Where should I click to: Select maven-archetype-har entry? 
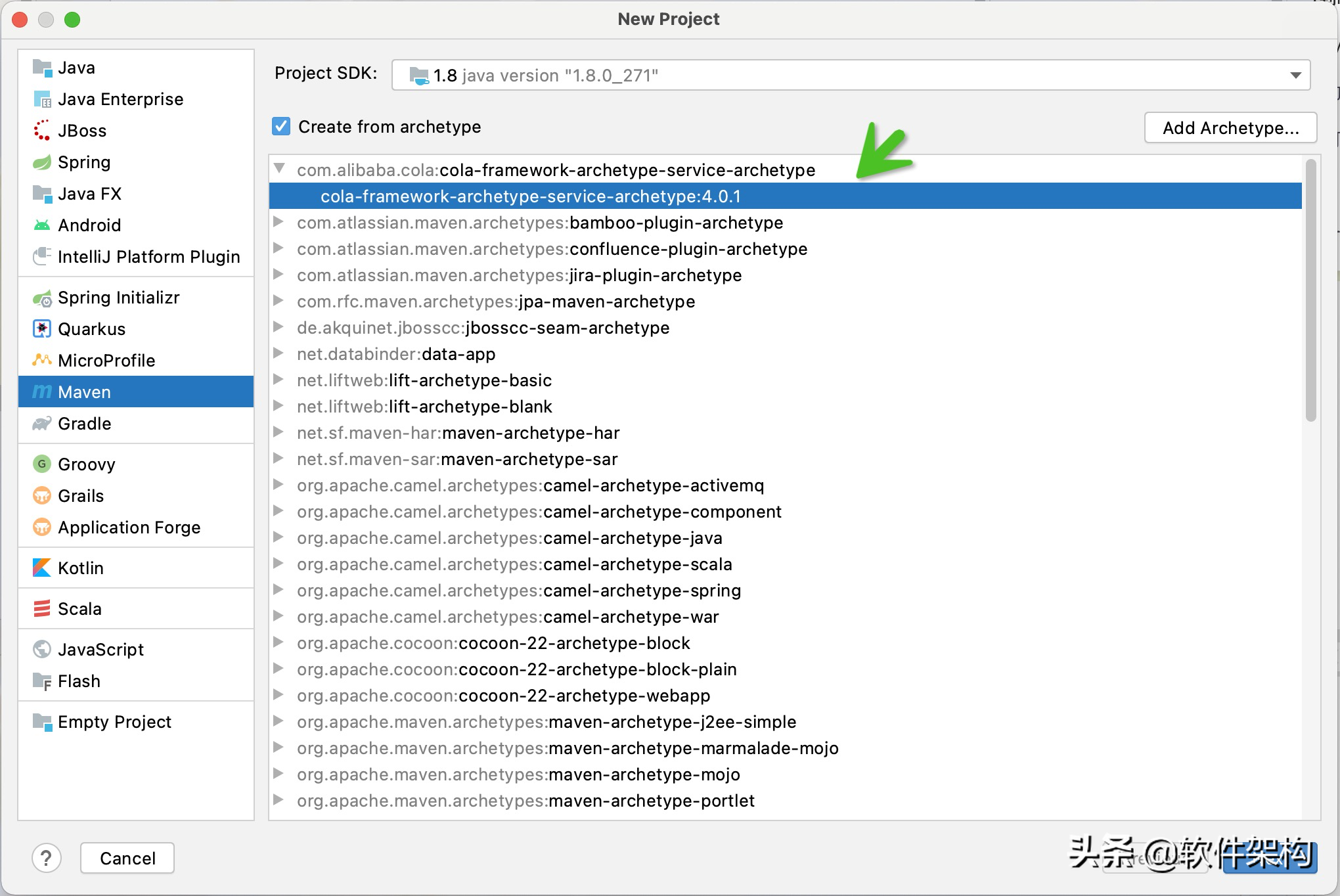(785, 433)
